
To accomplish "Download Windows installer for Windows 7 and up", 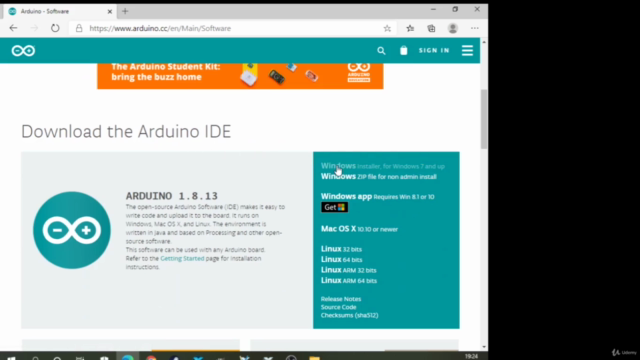I will (x=382, y=166).
